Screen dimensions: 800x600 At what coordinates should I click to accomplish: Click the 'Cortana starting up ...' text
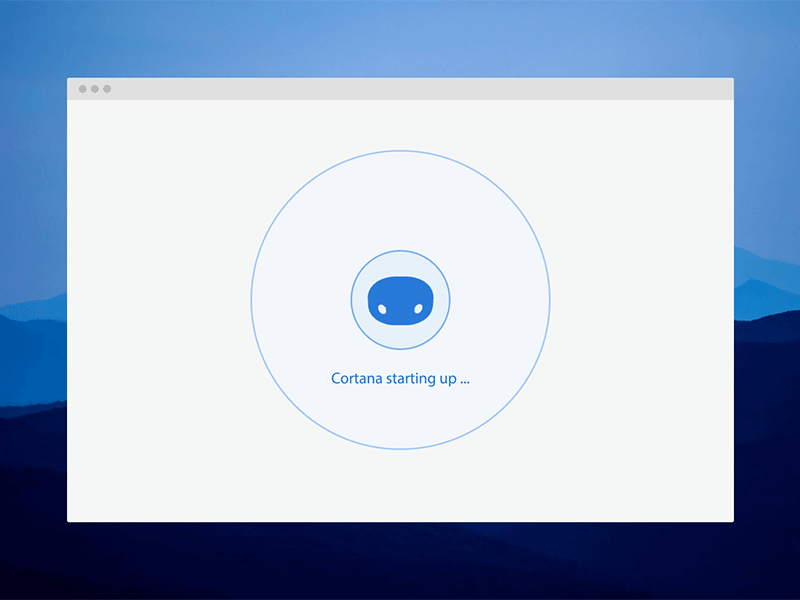(x=400, y=378)
